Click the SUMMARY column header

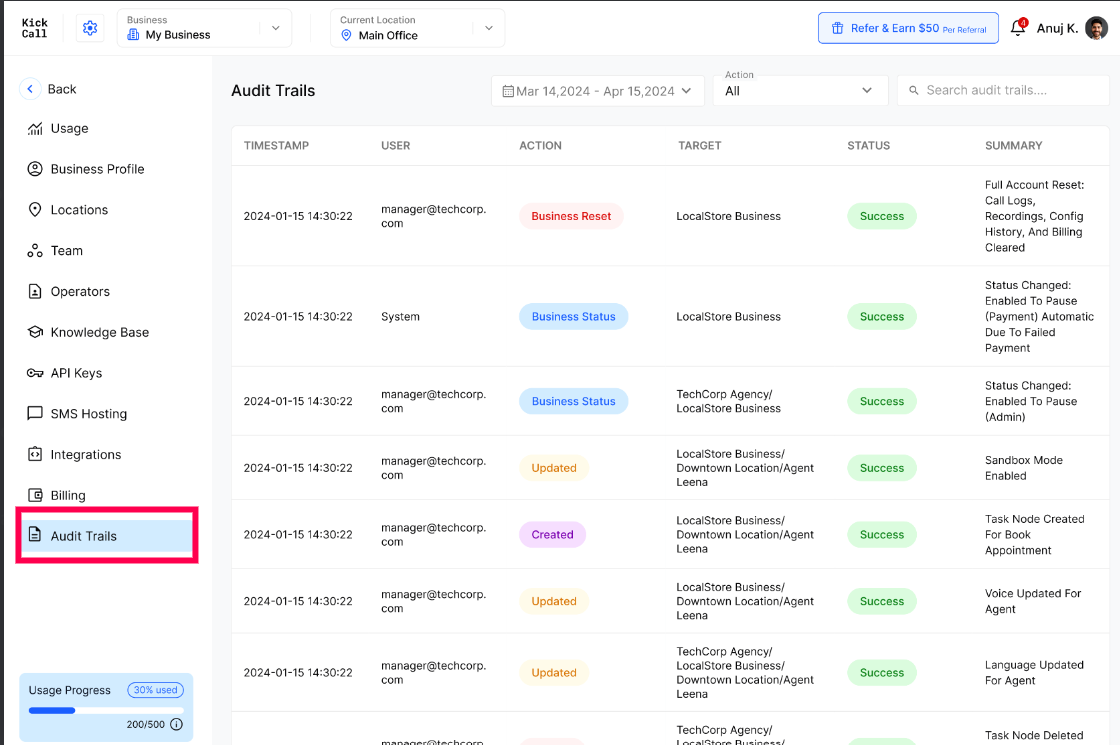click(1014, 146)
